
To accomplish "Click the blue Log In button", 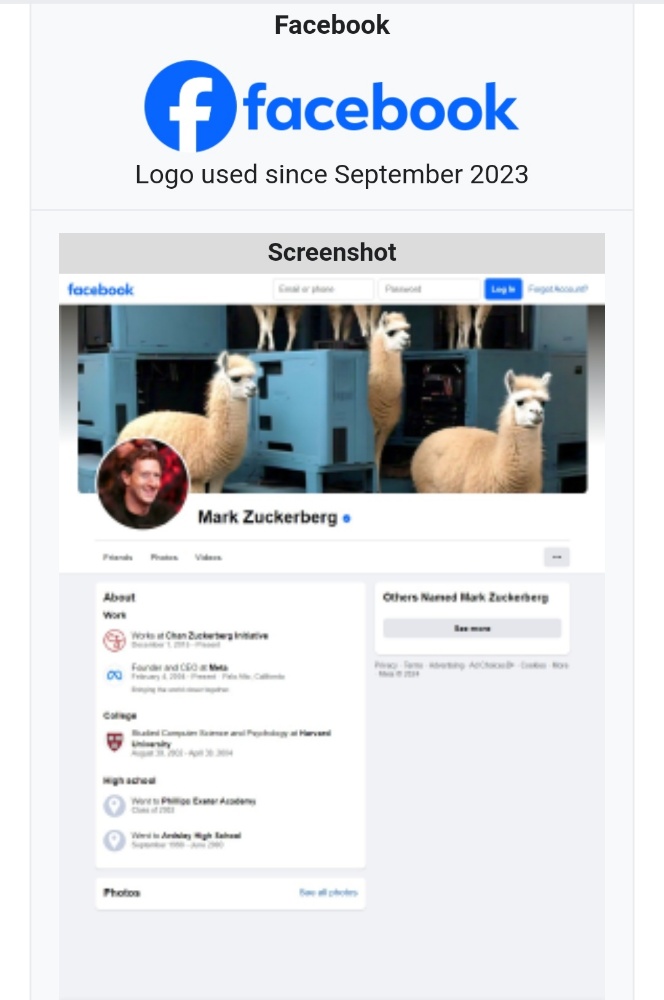I will 503,289.
